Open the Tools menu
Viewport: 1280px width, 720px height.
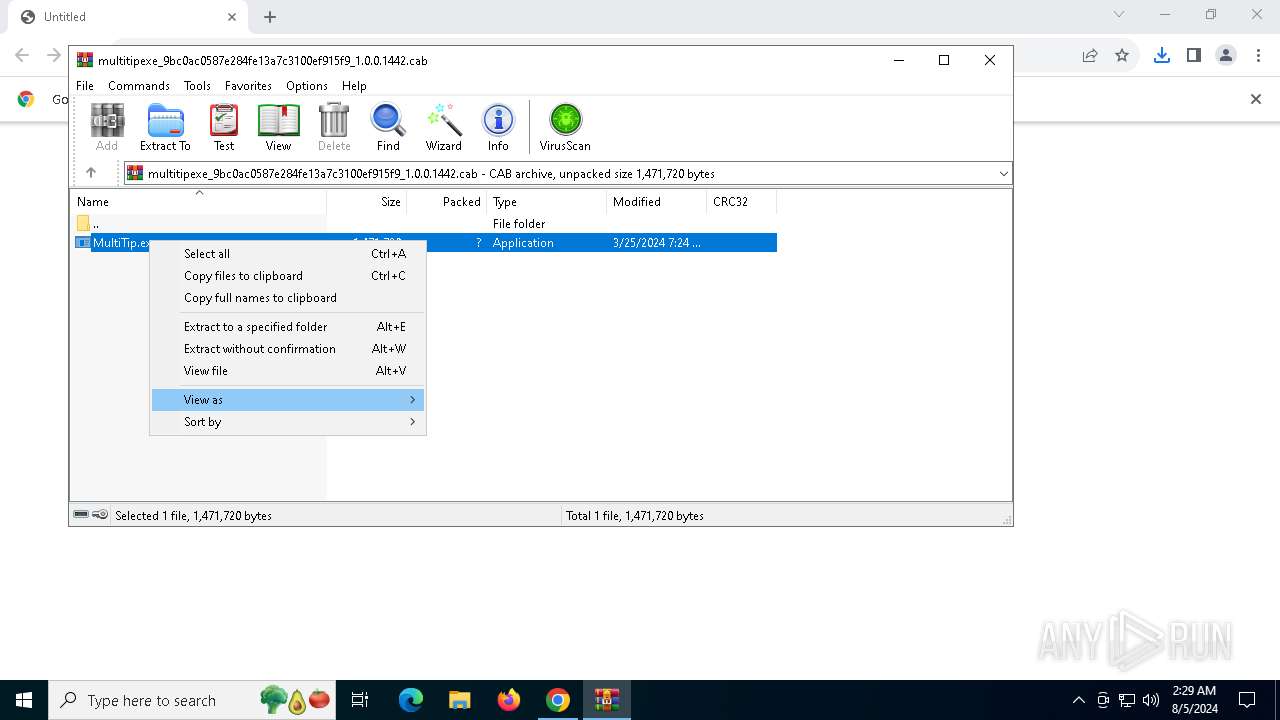[x=197, y=86]
